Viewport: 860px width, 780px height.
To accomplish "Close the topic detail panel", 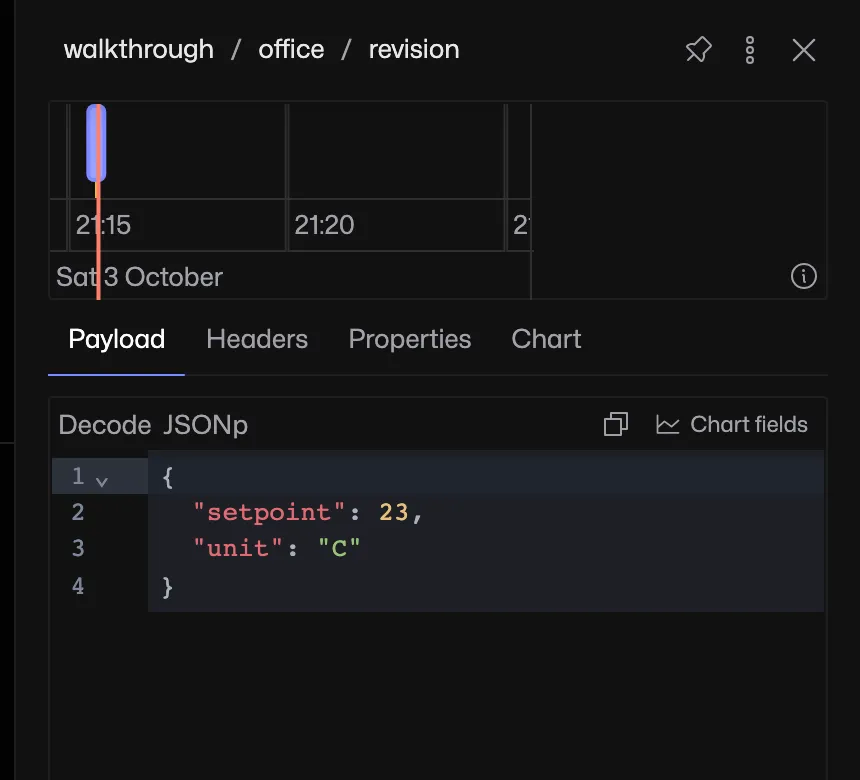I will (x=804, y=50).
